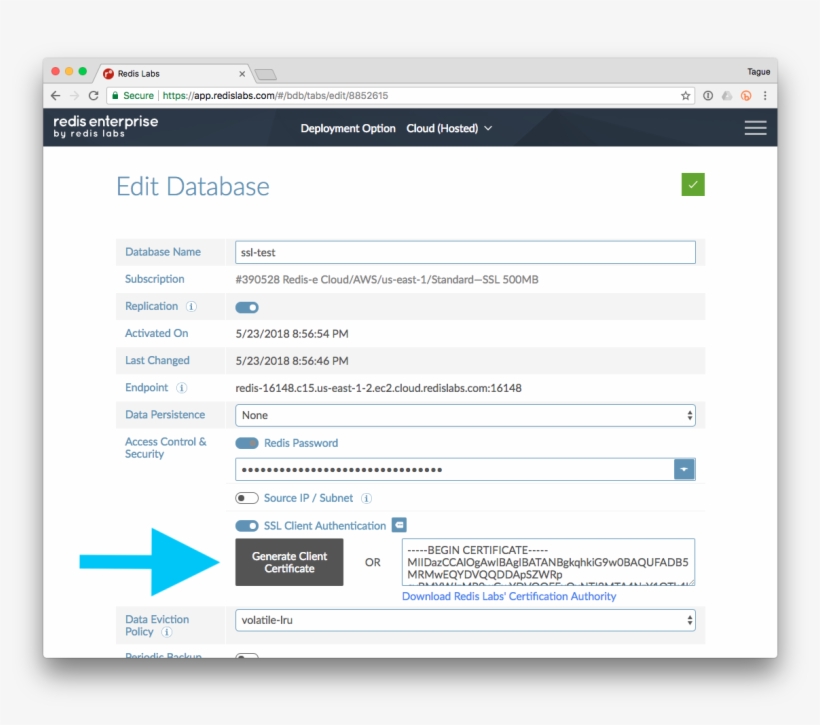
Task: Open the hamburger menu icon
Action: 755,128
